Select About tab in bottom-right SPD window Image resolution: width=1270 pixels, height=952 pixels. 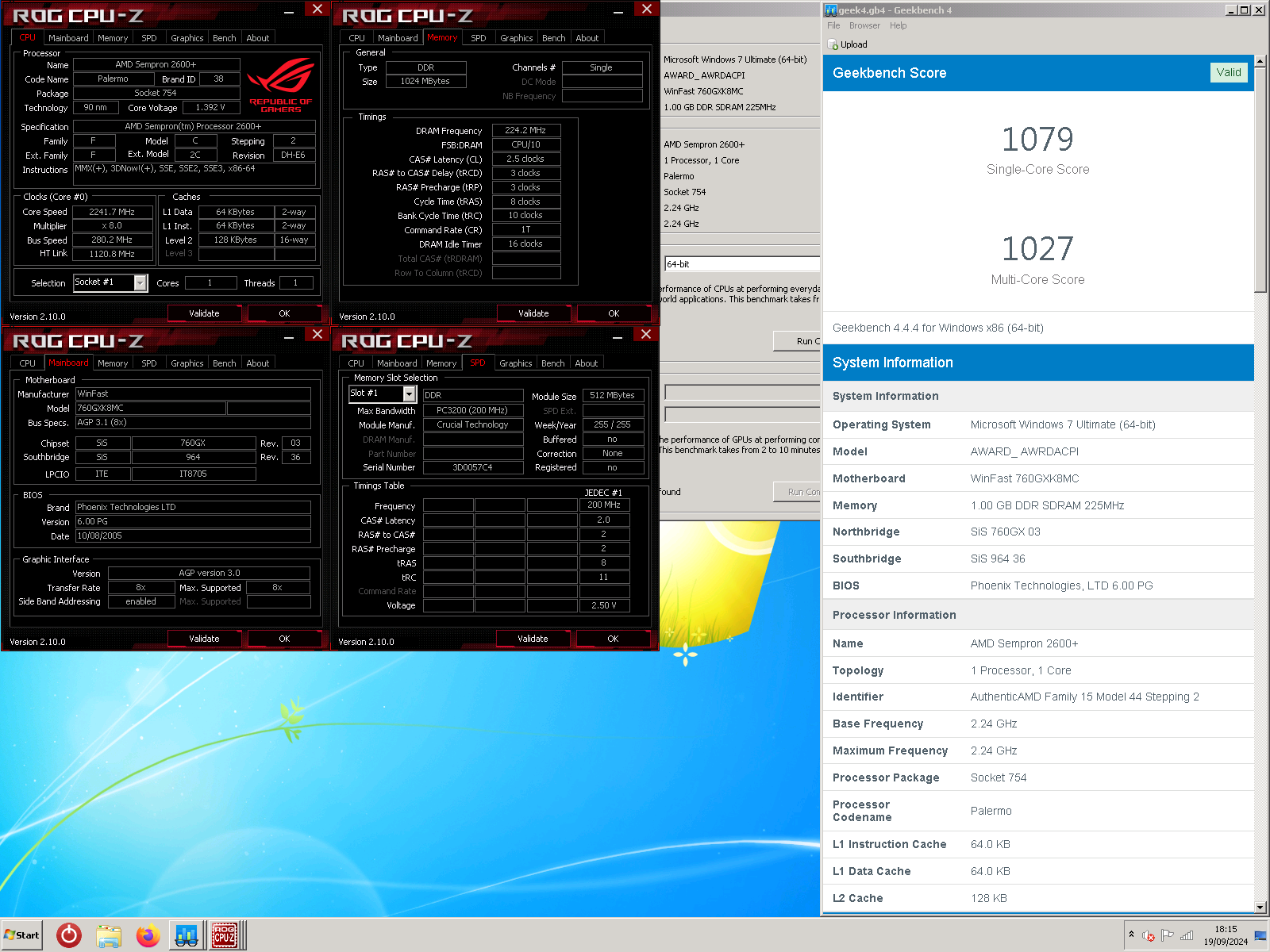click(x=587, y=363)
